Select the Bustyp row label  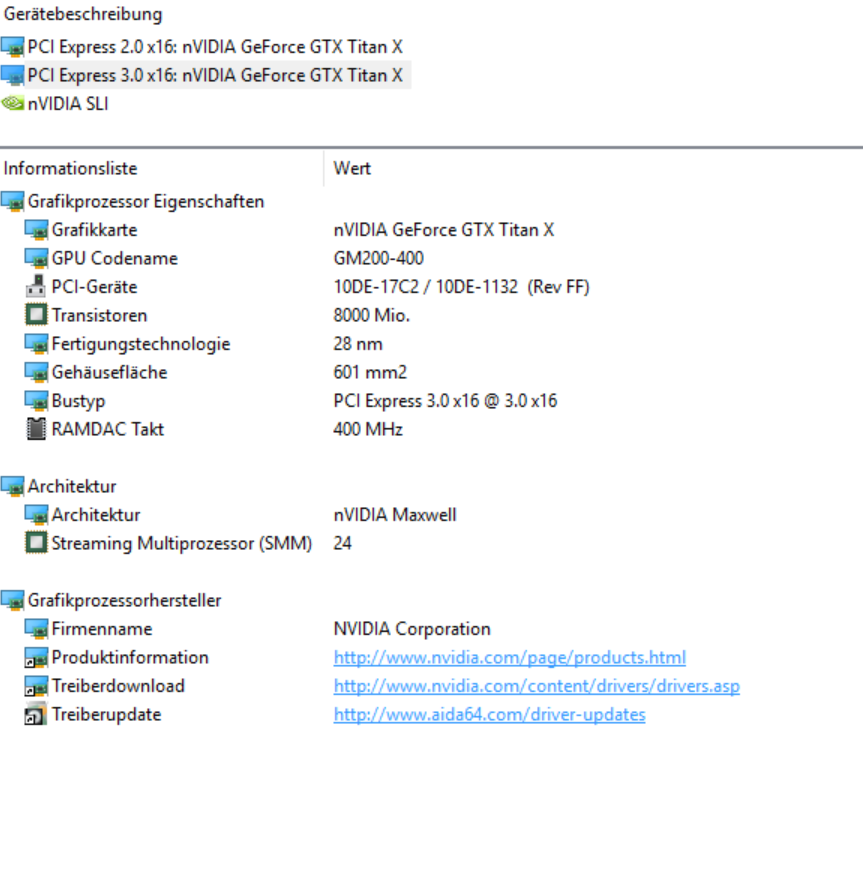pyautogui.click(x=78, y=401)
